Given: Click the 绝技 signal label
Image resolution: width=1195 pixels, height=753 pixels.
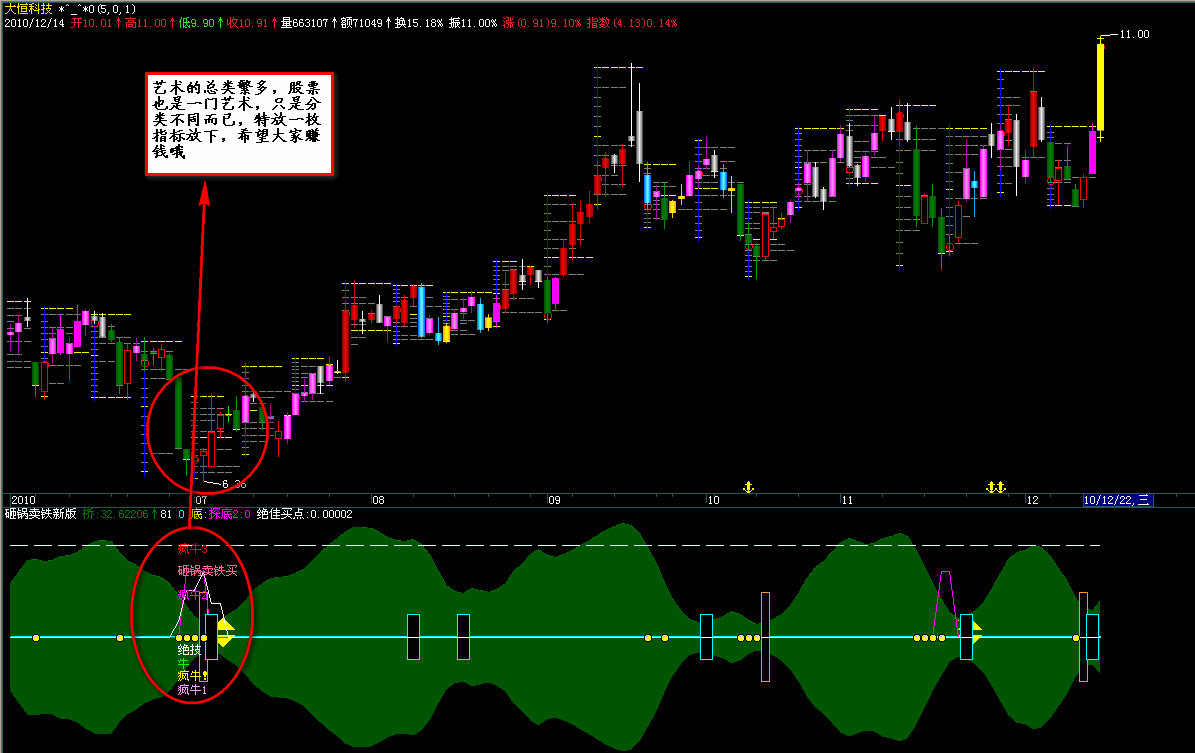Looking at the screenshot, I should click(x=189, y=649).
